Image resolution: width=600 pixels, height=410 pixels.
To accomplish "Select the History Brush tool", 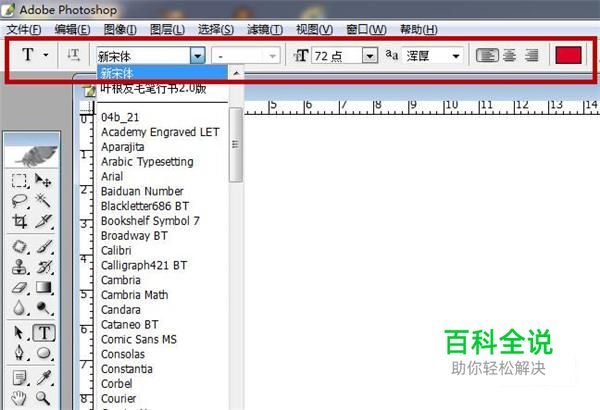I will tap(43, 267).
